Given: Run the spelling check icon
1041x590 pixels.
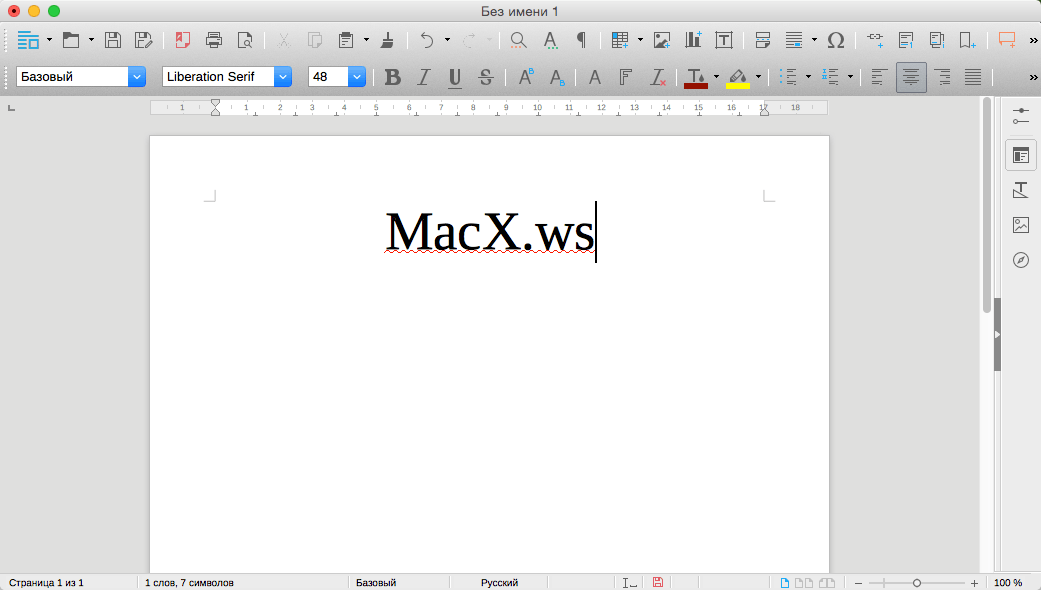Looking at the screenshot, I should pos(550,40).
